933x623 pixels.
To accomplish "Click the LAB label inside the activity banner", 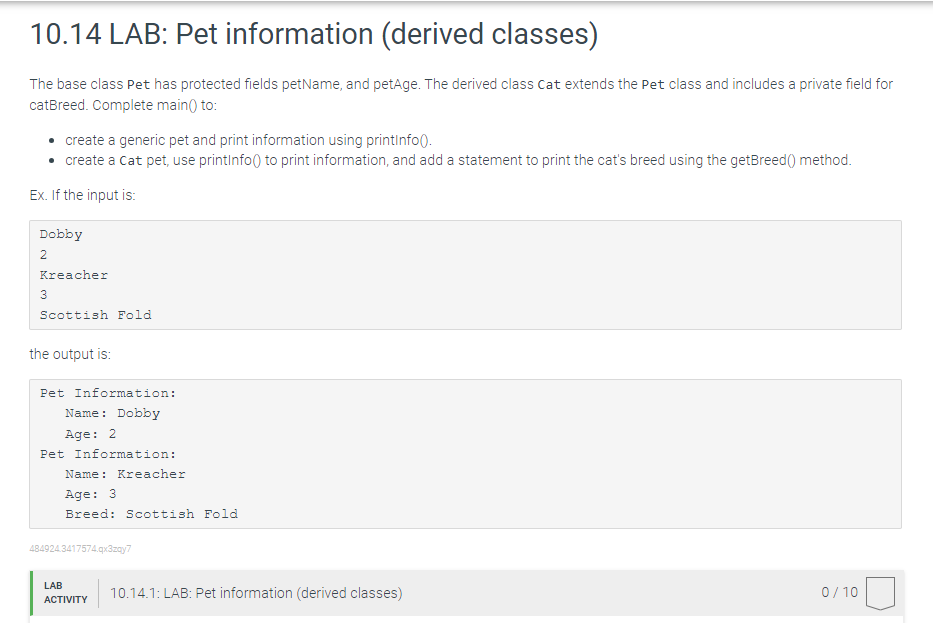I will click(52, 586).
